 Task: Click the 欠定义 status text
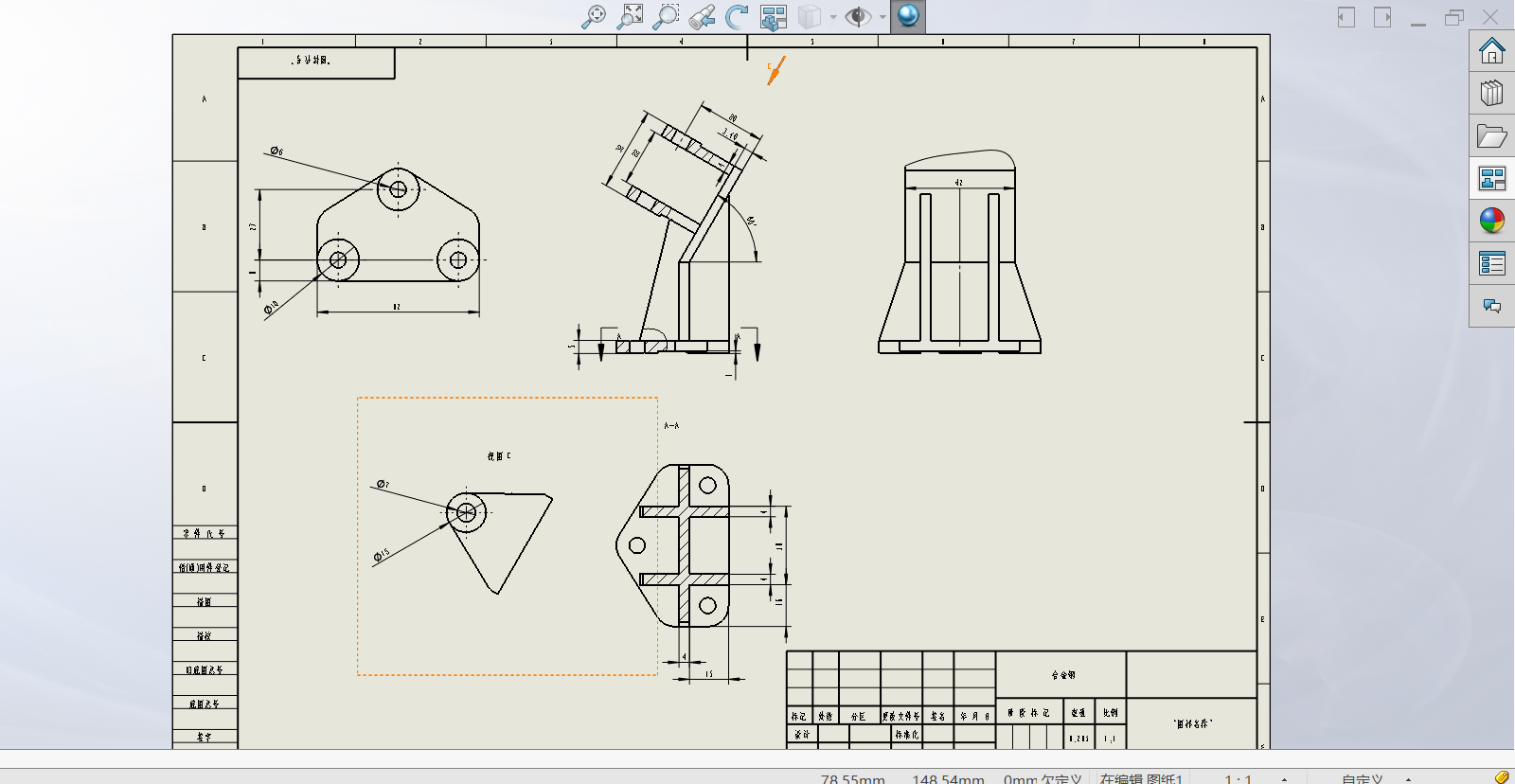[1061, 778]
